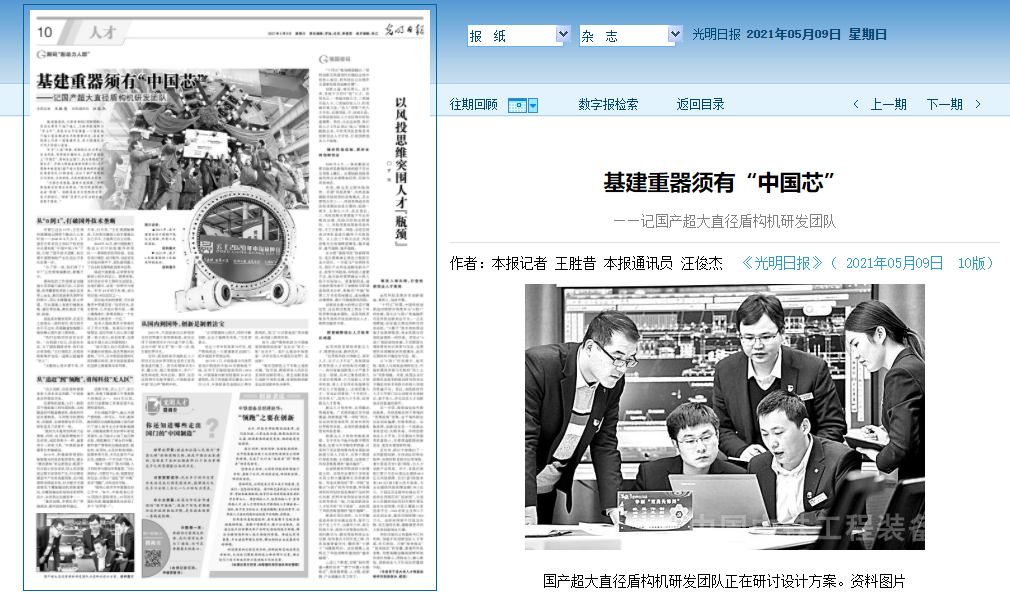Click the 《光明日报》 source link

point(785,263)
